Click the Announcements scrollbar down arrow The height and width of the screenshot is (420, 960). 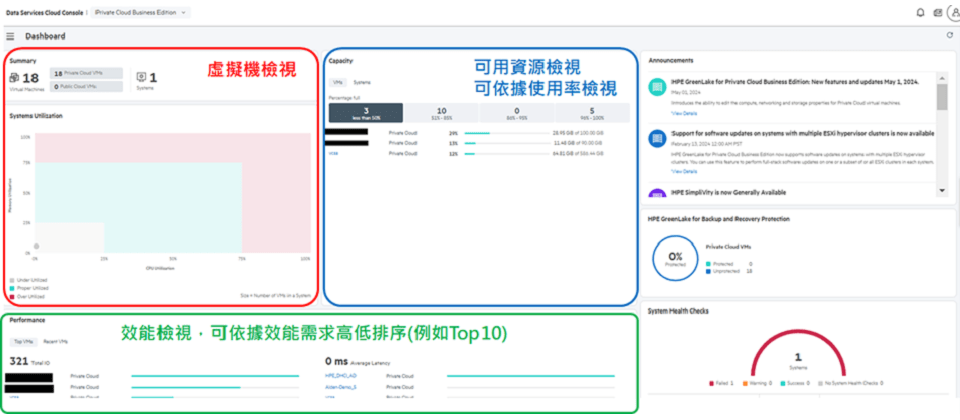click(x=941, y=189)
